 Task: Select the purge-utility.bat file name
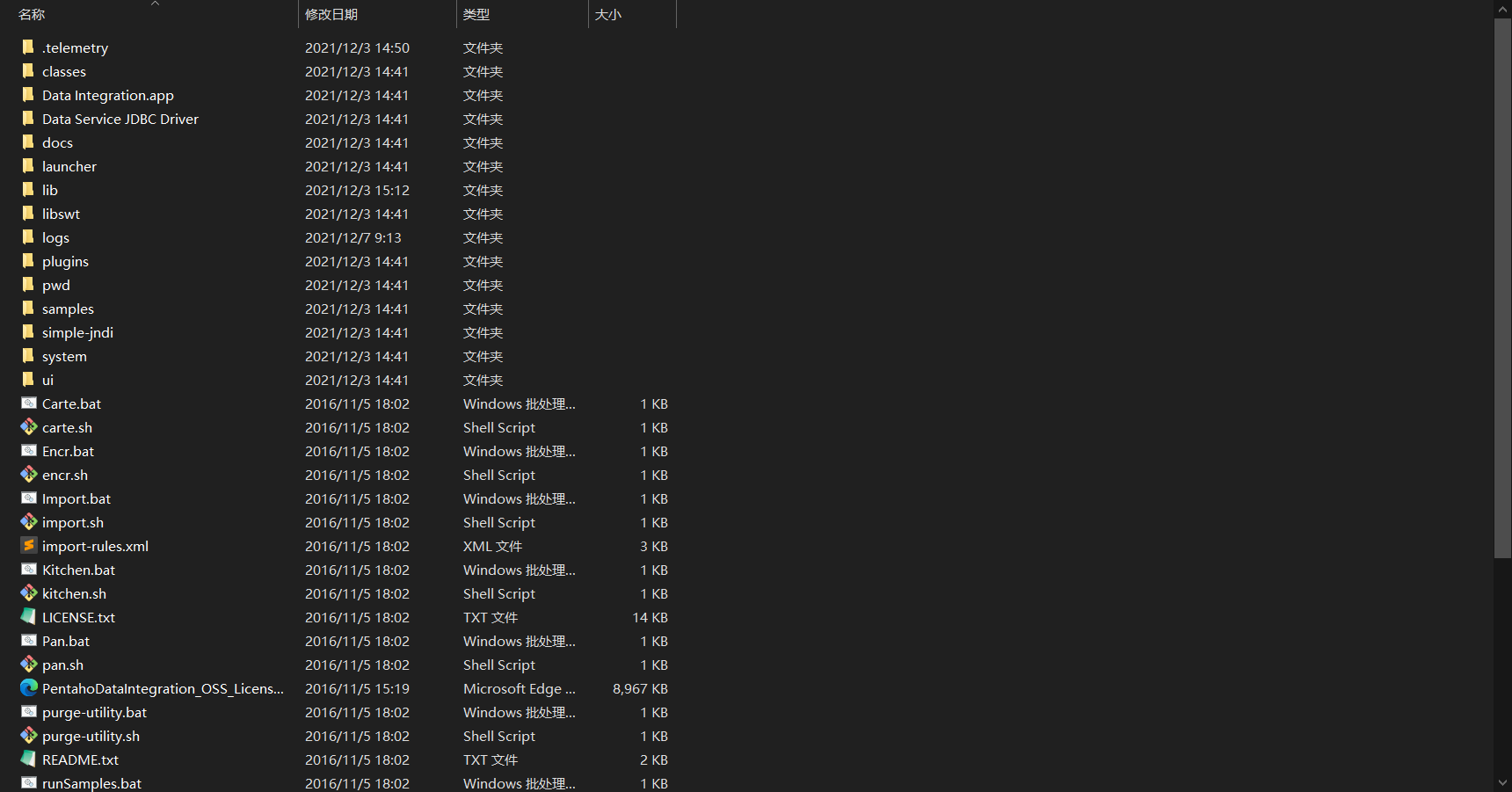click(x=94, y=712)
